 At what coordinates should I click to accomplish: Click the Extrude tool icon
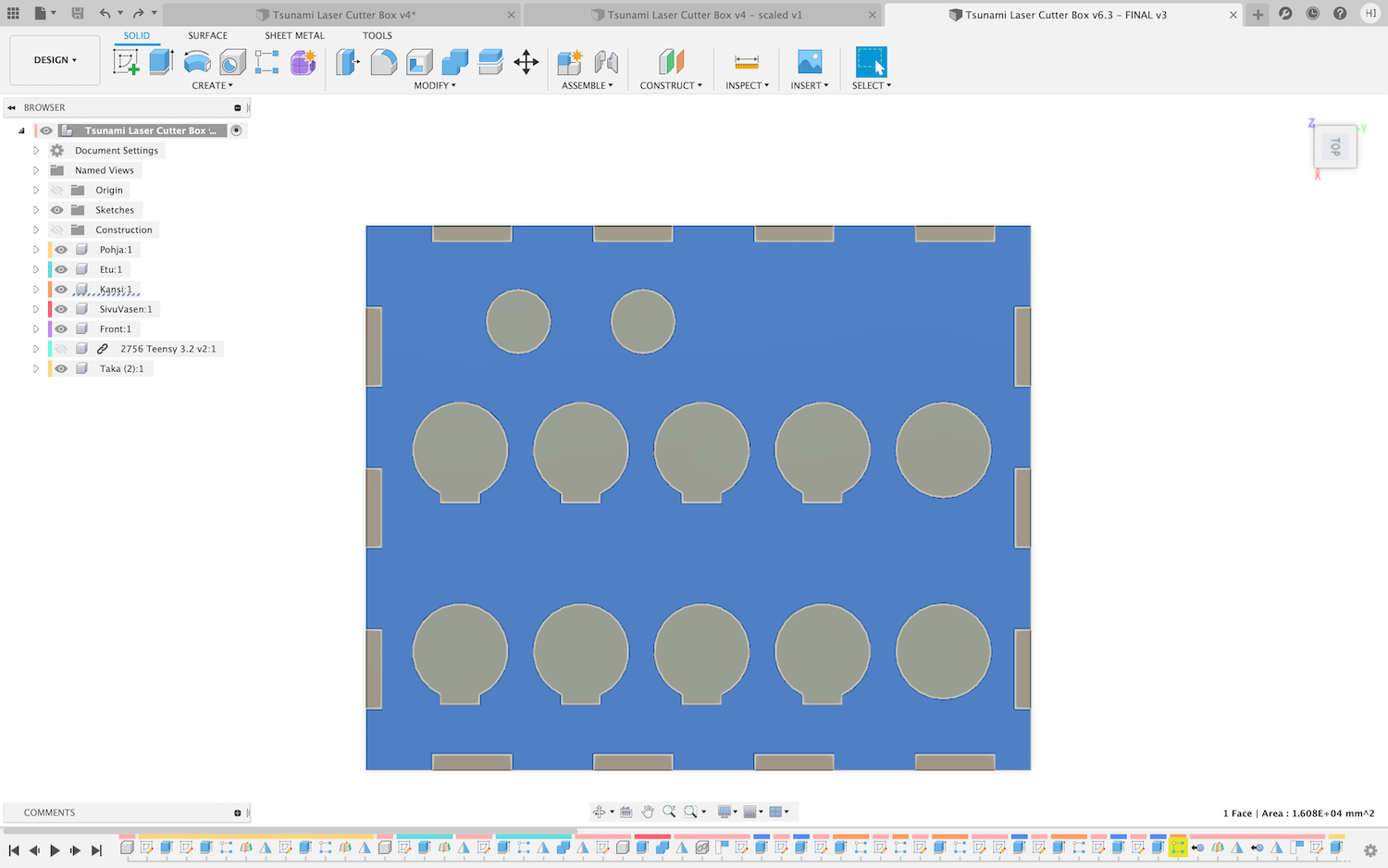click(x=161, y=62)
